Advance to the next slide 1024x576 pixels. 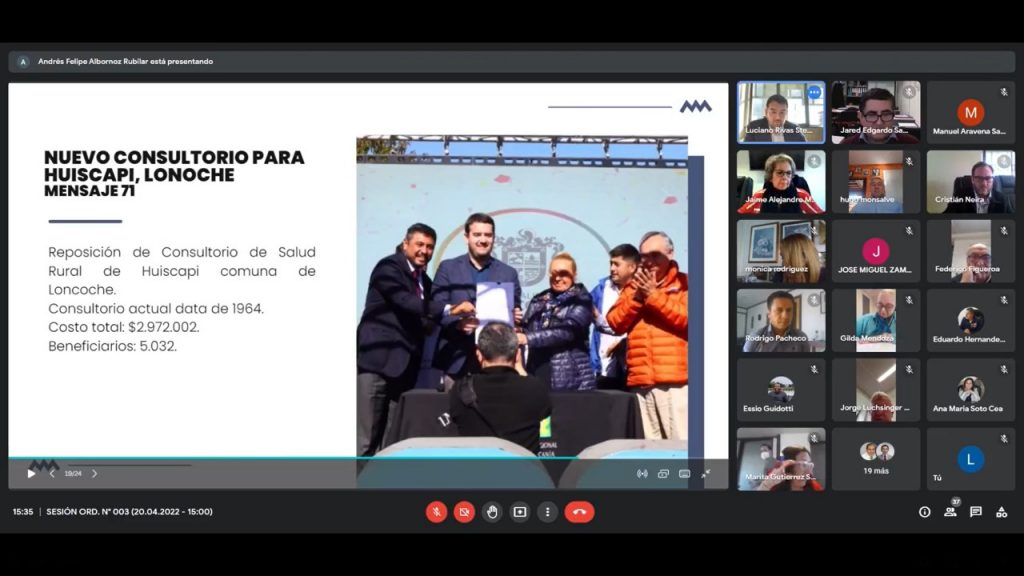pyautogui.click(x=95, y=474)
